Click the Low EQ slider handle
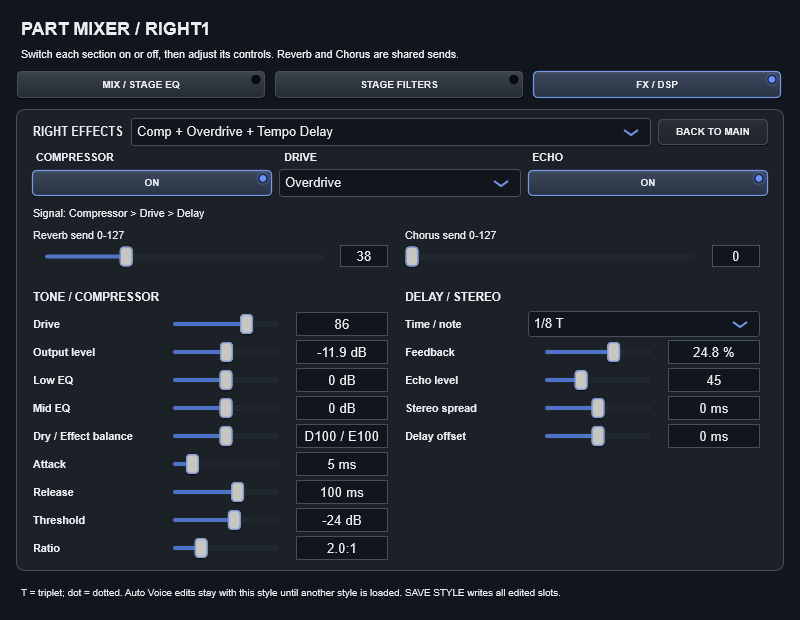Viewport: 800px width, 620px height. pos(226,380)
